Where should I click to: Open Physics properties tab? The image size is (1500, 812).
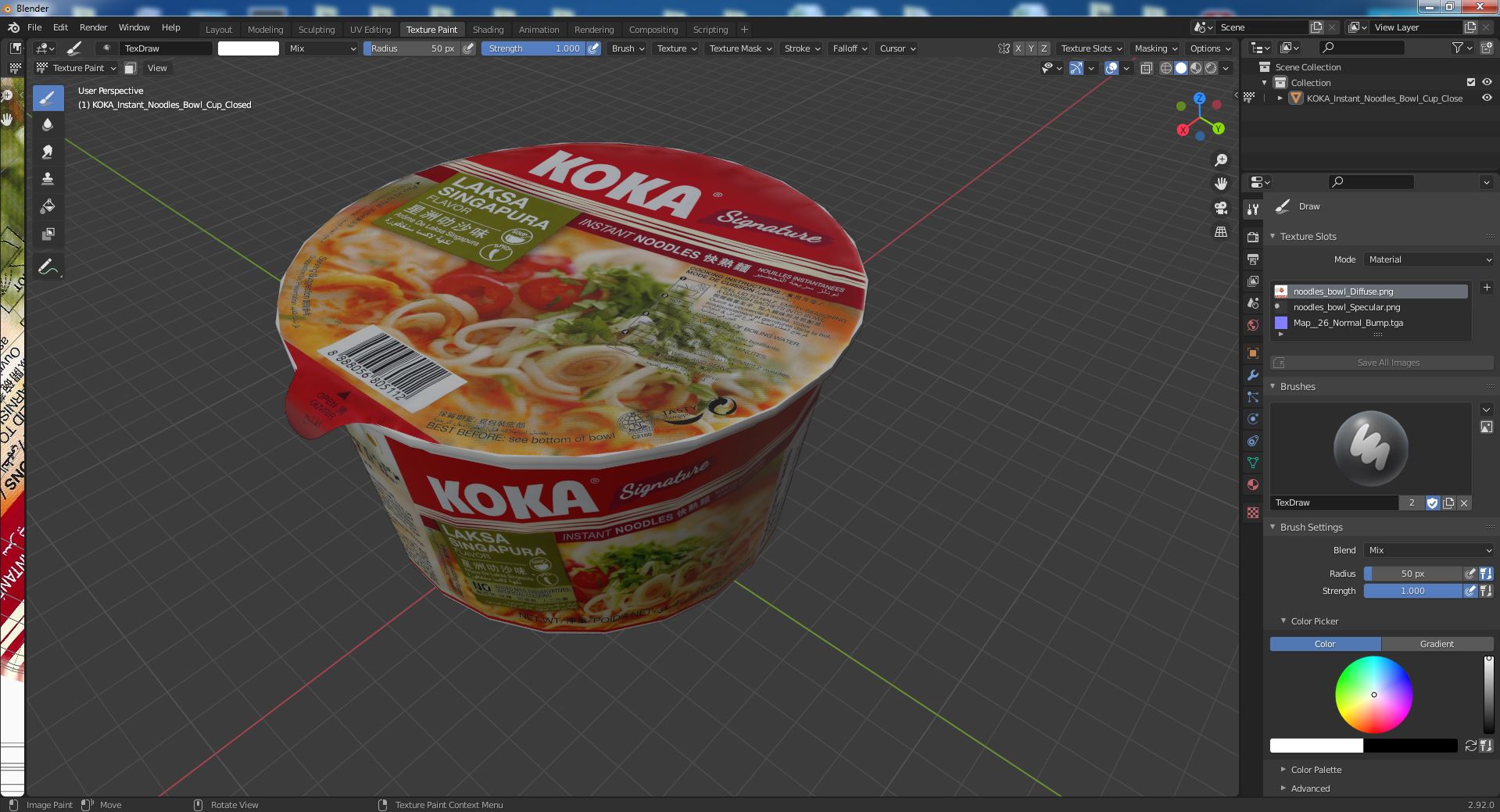(x=1253, y=418)
